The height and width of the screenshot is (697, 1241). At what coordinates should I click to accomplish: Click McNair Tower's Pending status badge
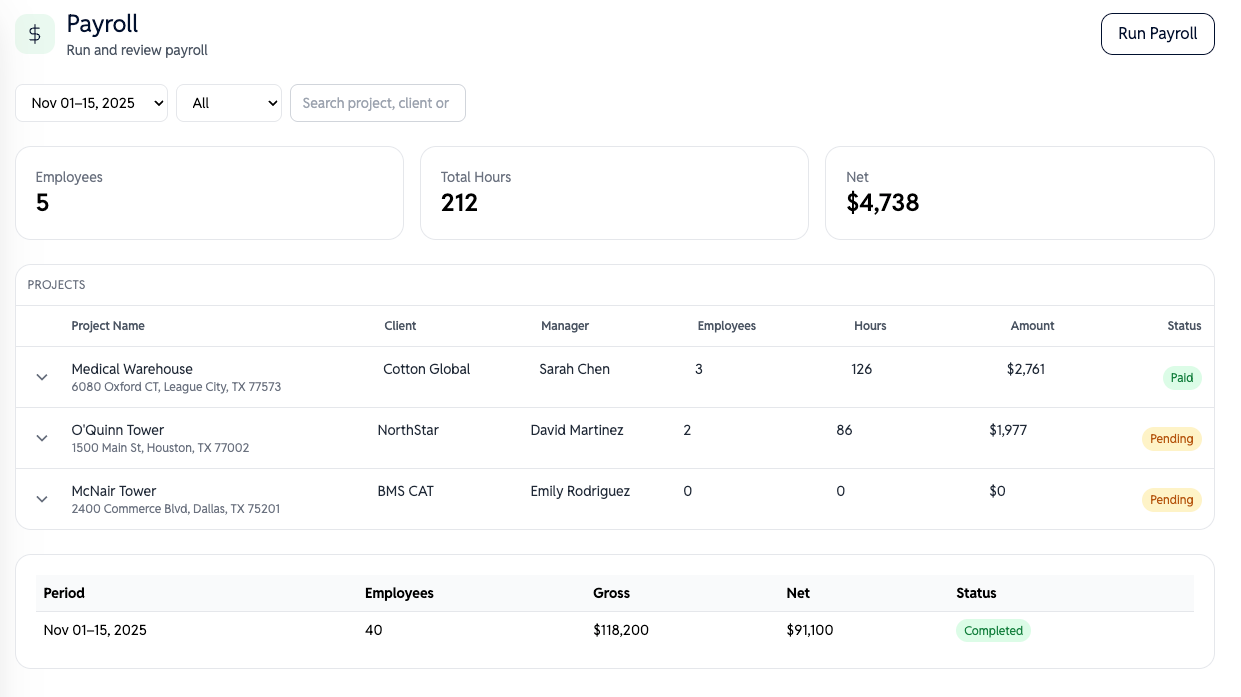point(1171,500)
